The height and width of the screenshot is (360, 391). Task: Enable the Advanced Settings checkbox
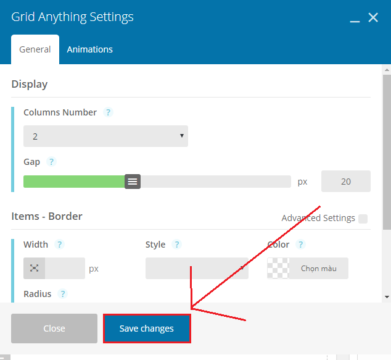pyautogui.click(x=363, y=219)
